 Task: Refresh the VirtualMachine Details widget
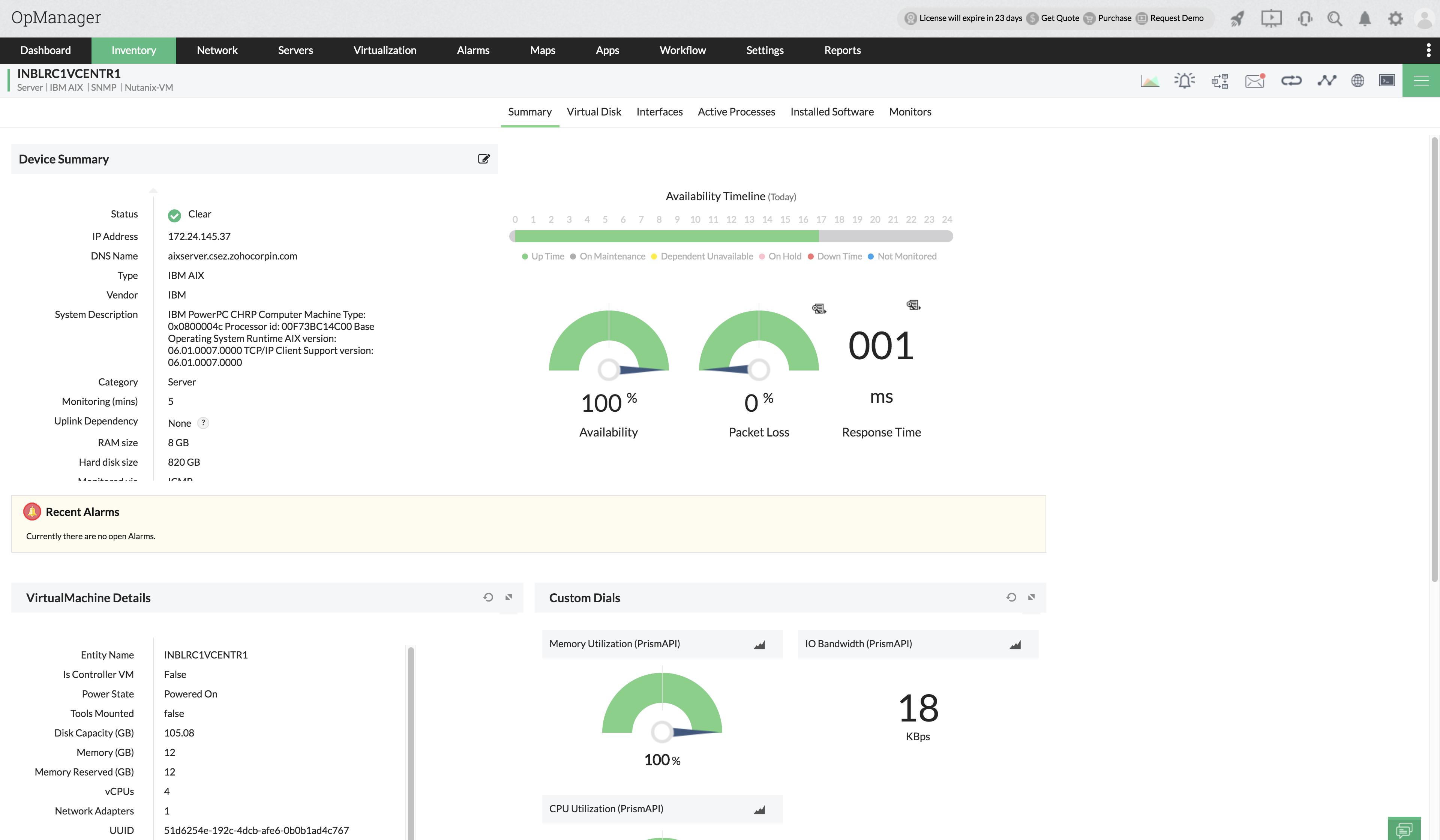[488, 597]
